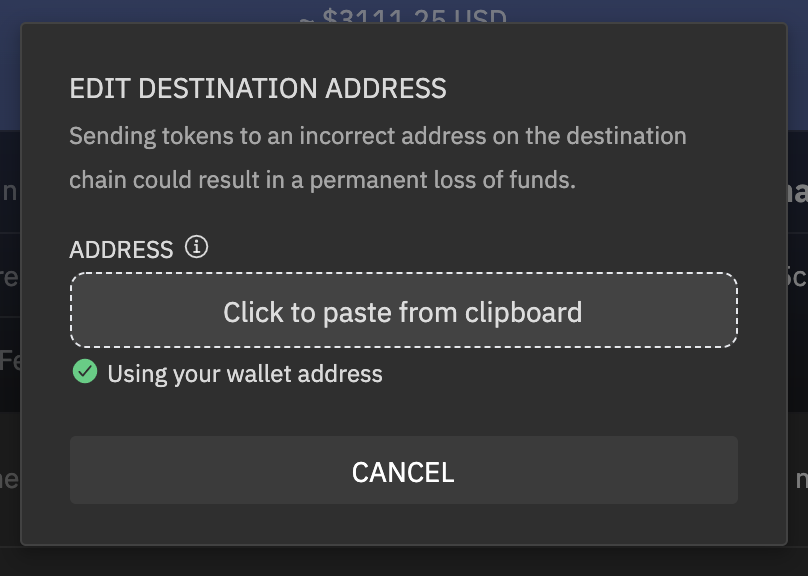Click the partially hidden 'Fe' row at left edge
Image resolution: width=808 pixels, height=576 pixels.
point(10,360)
